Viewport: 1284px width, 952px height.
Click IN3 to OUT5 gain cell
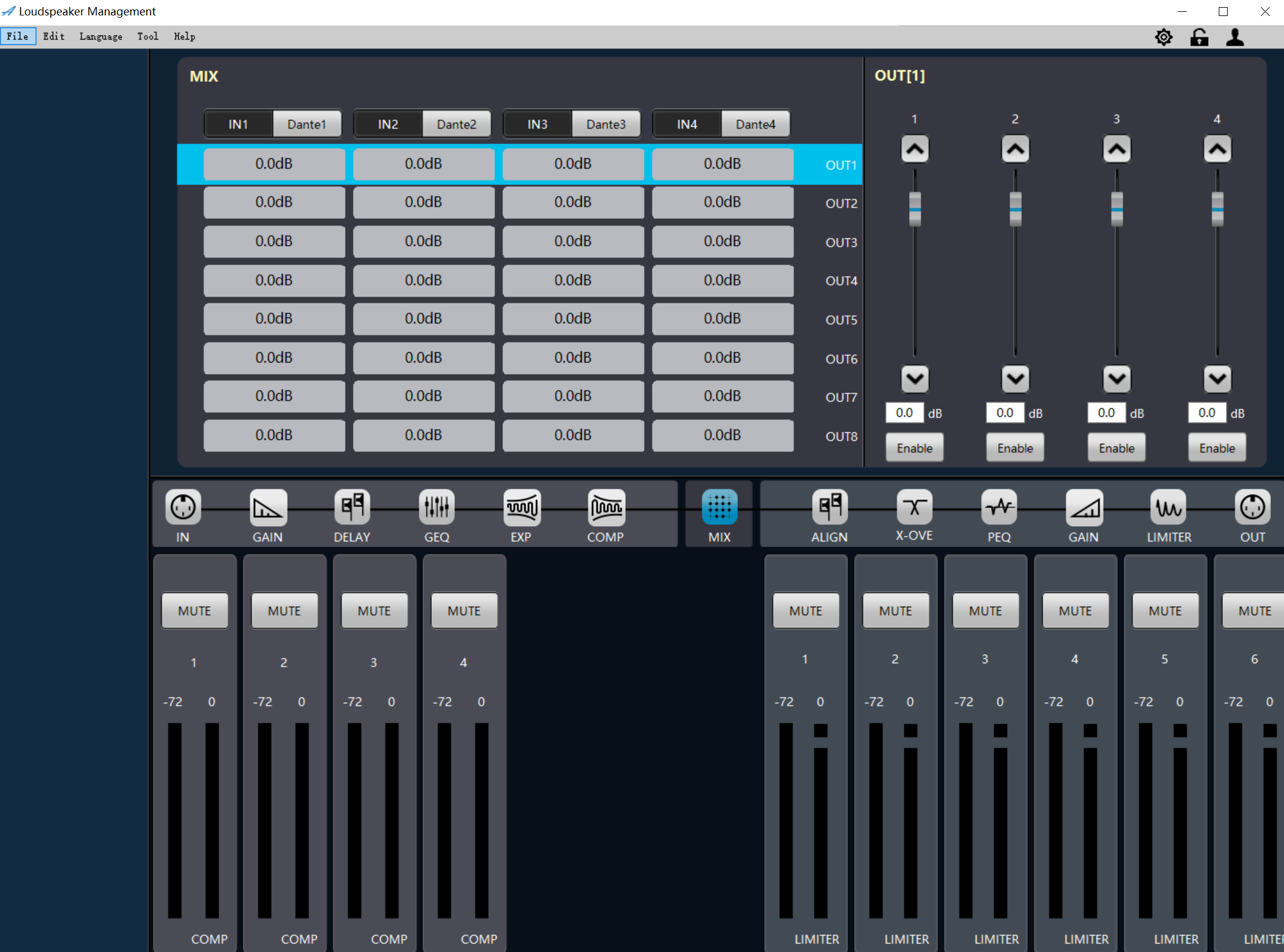point(573,319)
